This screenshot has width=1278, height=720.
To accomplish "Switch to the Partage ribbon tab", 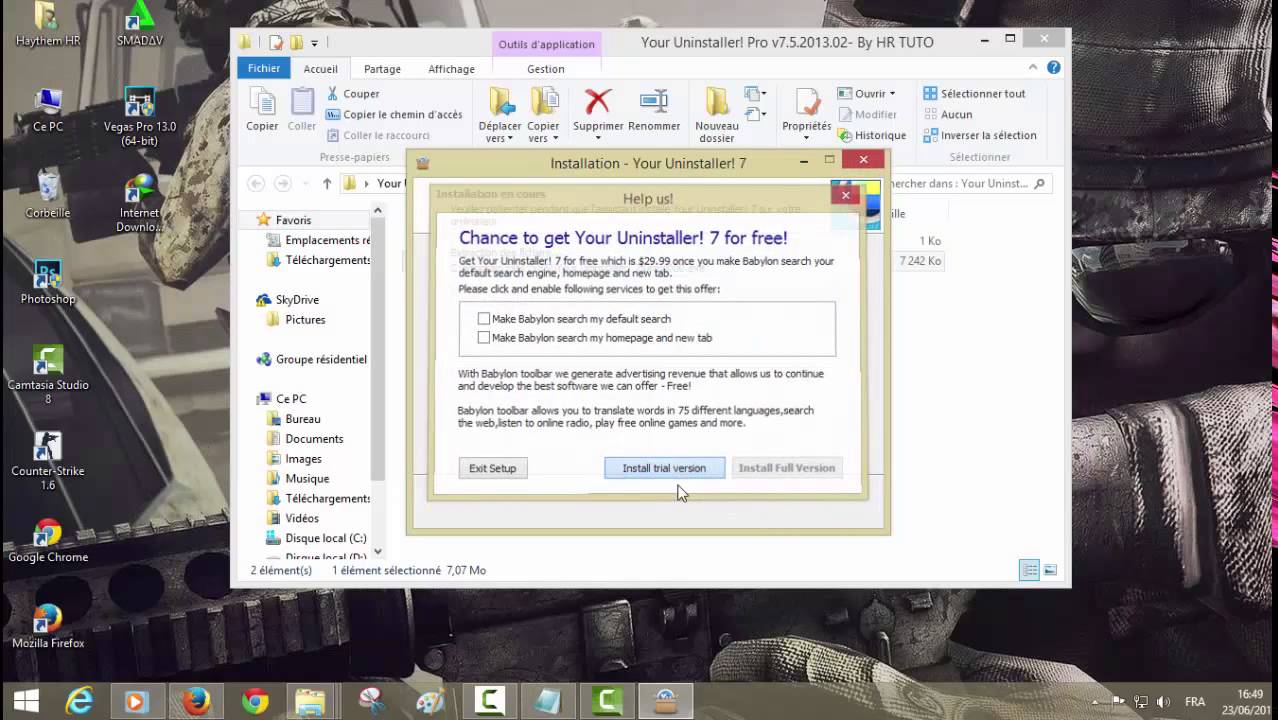I will (382, 69).
